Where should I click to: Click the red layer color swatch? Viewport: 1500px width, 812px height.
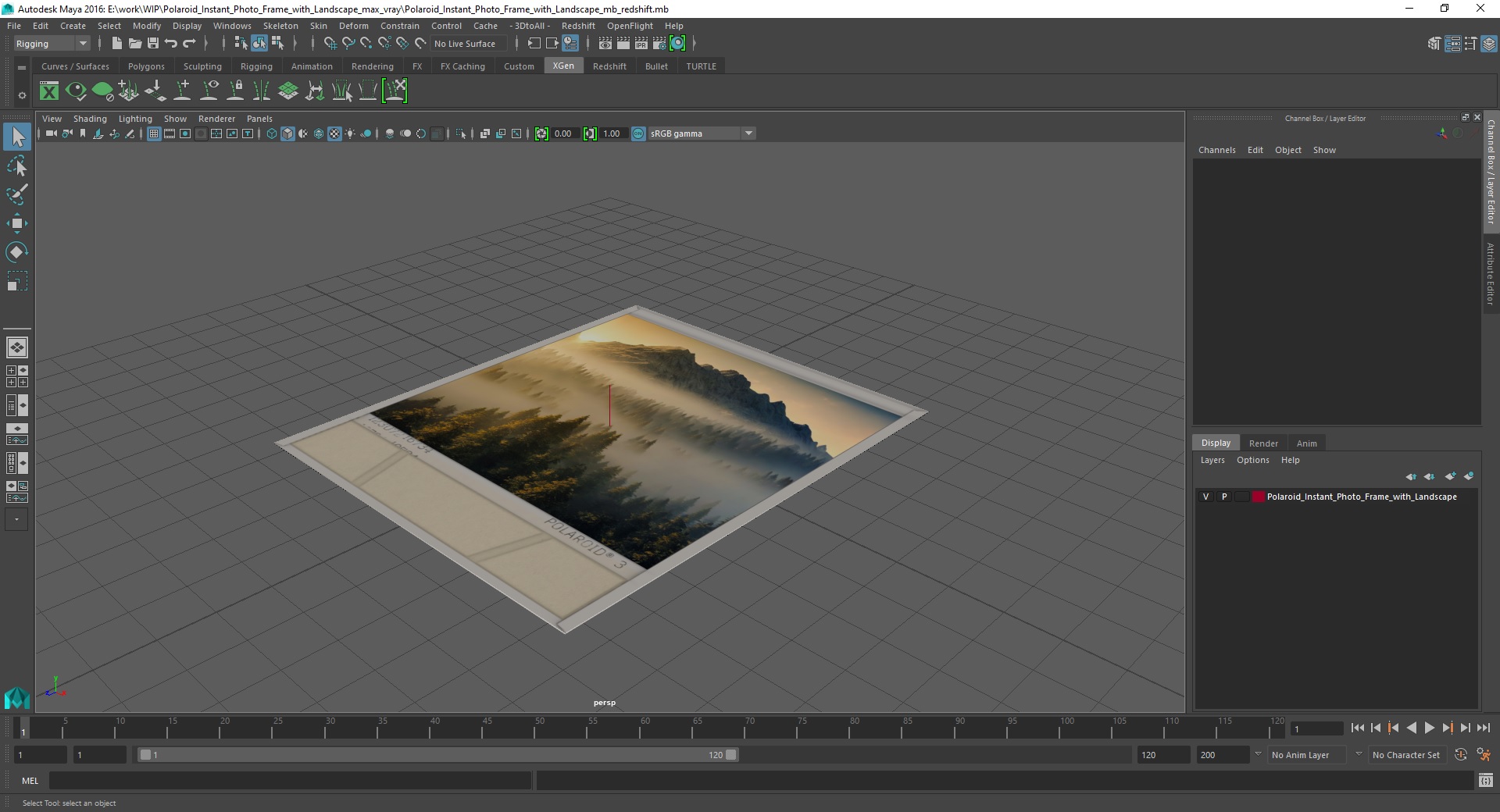pos(1258,497)
